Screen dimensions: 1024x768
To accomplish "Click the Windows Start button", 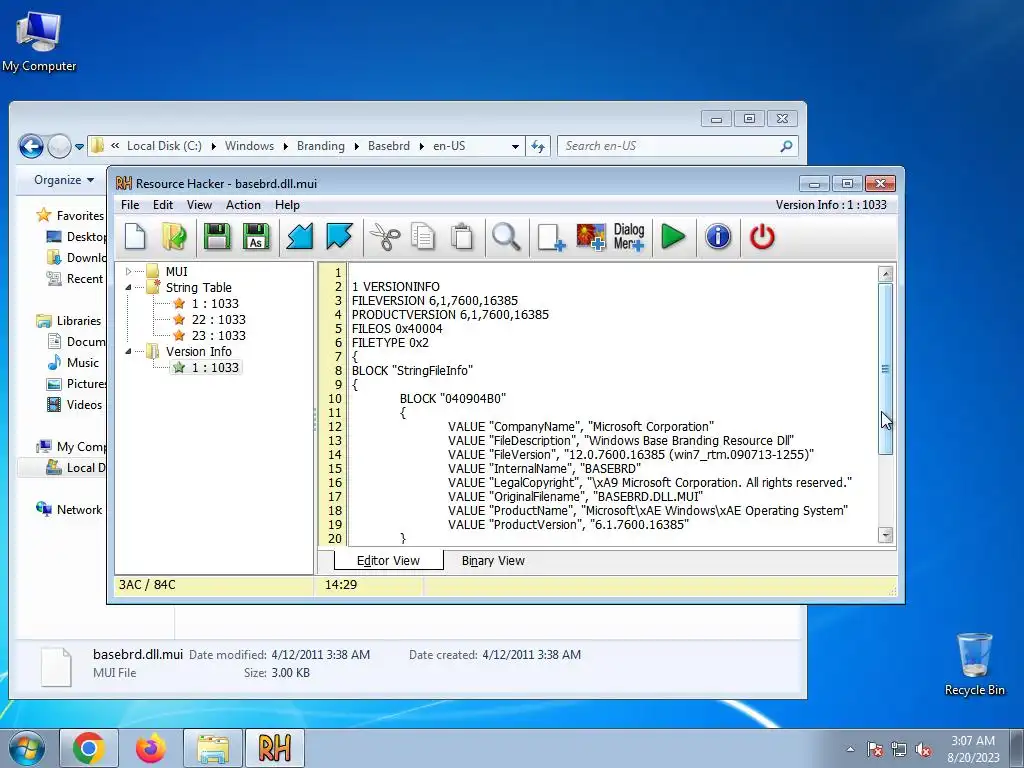I will 27,748.
